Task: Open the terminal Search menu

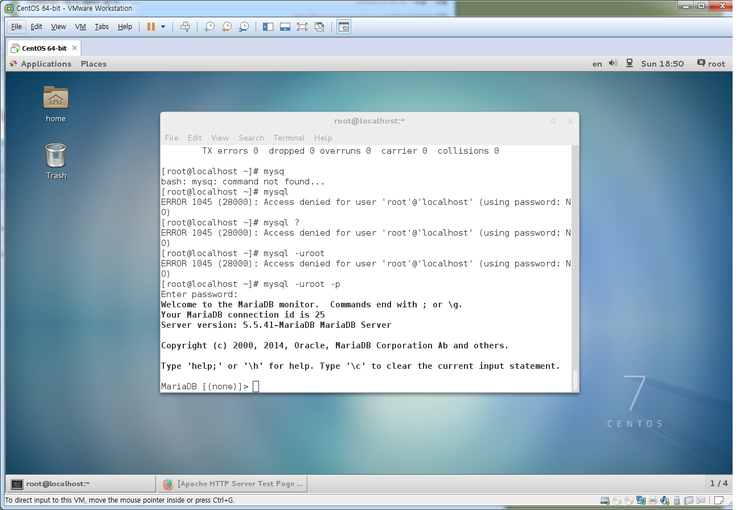Action: (x=251, y=138)
